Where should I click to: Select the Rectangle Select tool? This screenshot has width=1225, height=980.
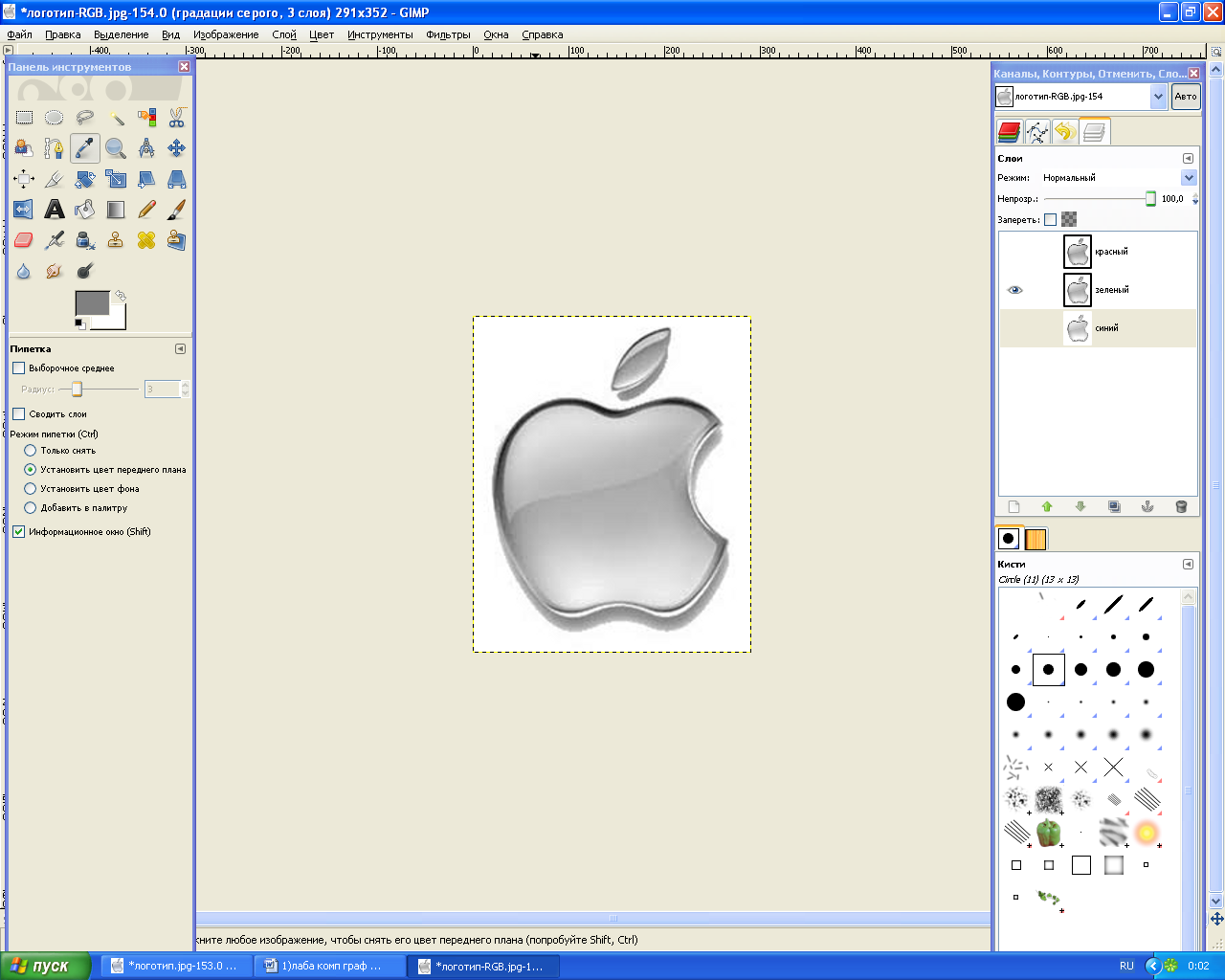[24, 118]
